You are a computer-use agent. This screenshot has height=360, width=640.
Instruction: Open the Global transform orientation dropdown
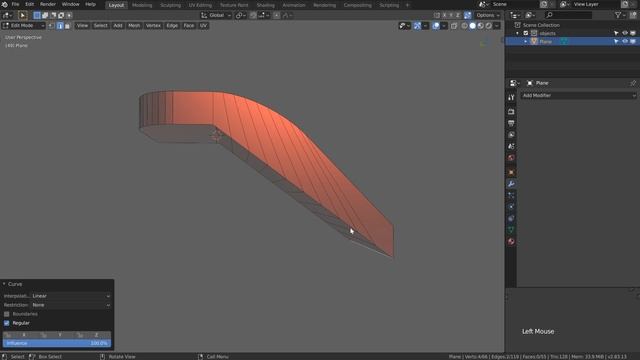pos(216,16)
